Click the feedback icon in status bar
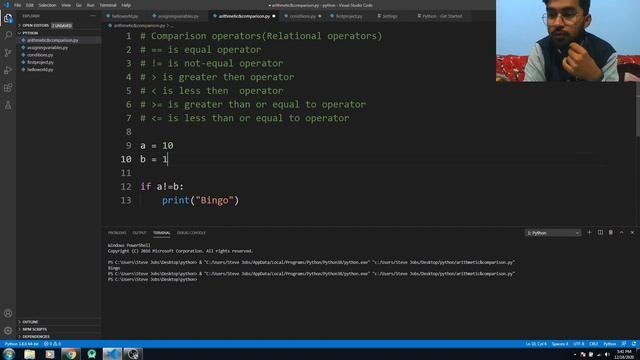This screenshot has width=640, height=360. (x=624, y=344)
